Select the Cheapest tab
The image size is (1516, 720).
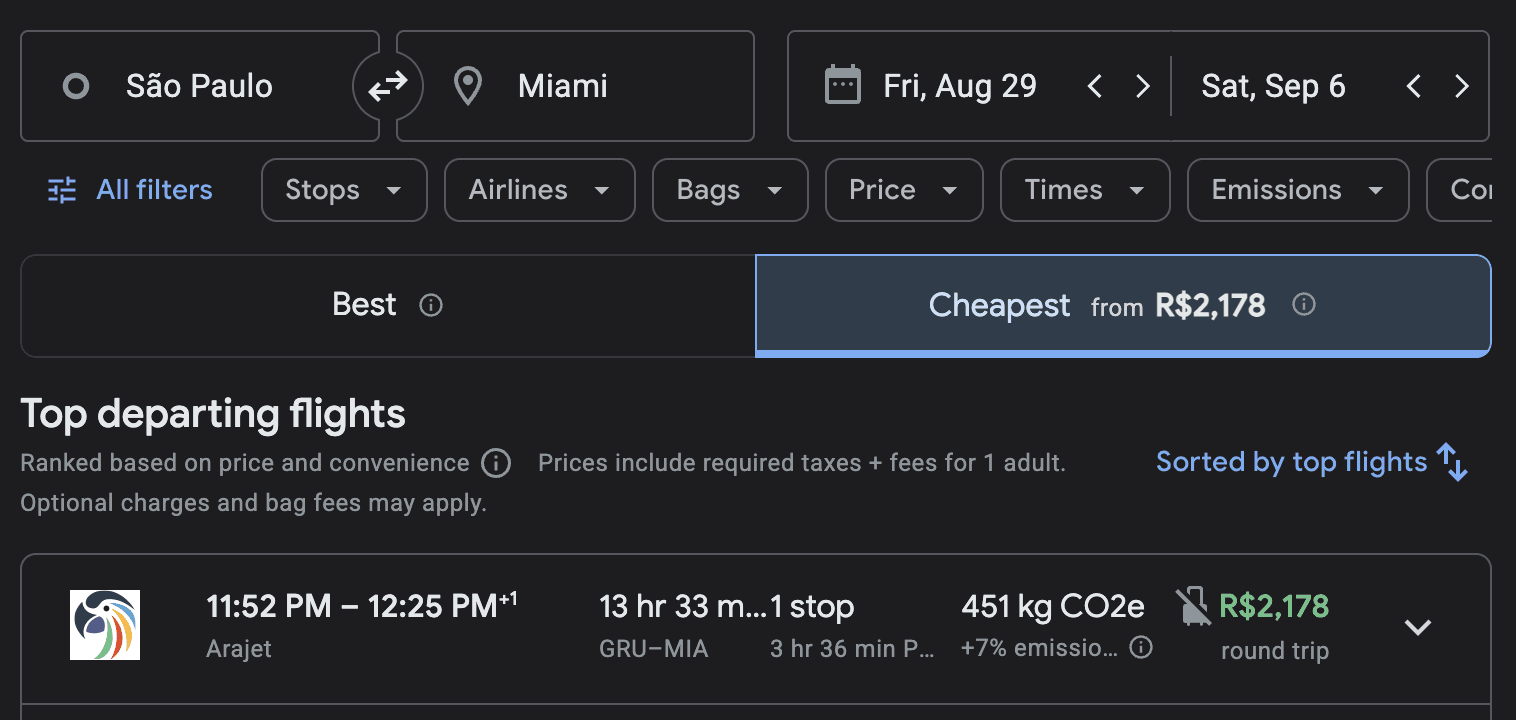[1123, 305]
